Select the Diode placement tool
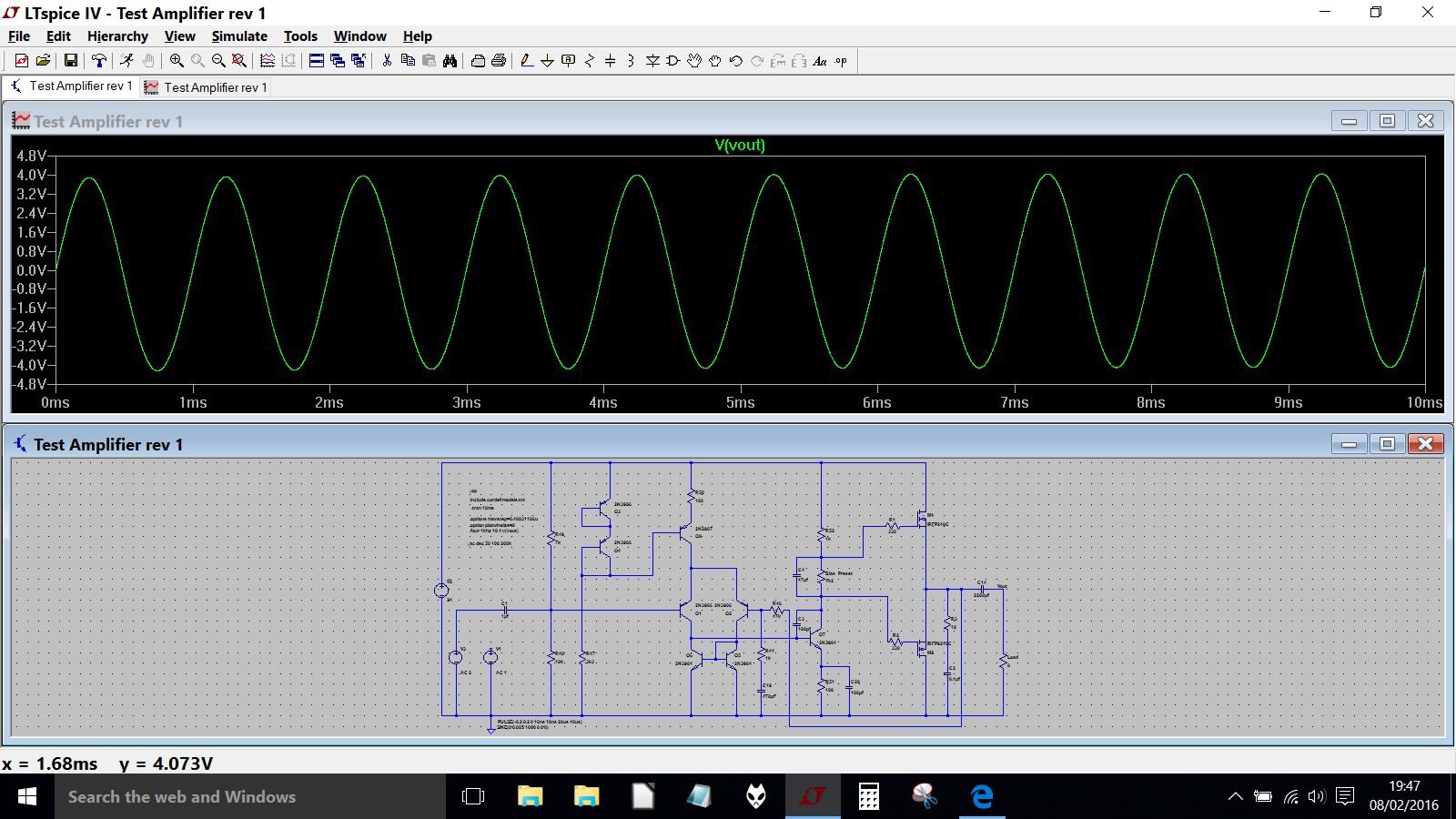Screen dimensions: 1456x819 click(652, 61)
